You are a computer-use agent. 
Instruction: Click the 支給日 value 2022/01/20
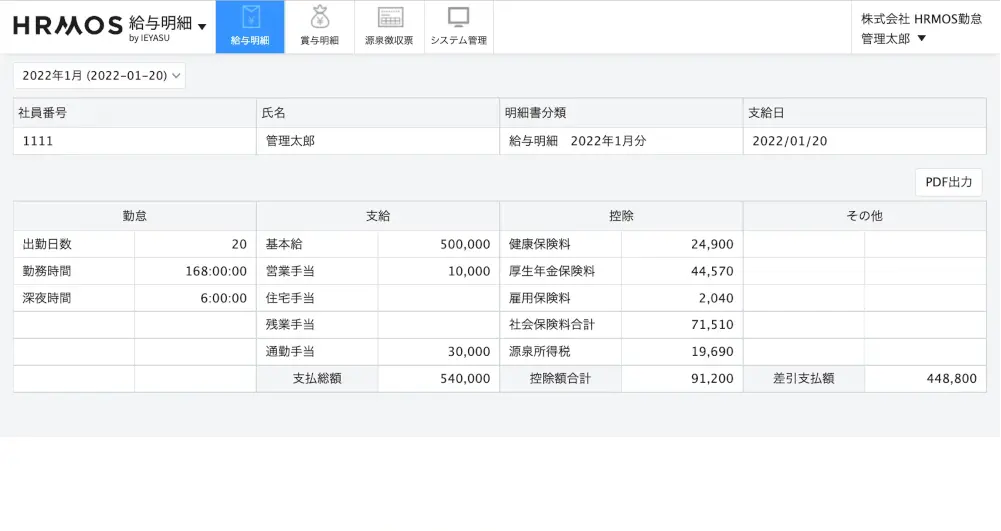click(x=790, y=141)
